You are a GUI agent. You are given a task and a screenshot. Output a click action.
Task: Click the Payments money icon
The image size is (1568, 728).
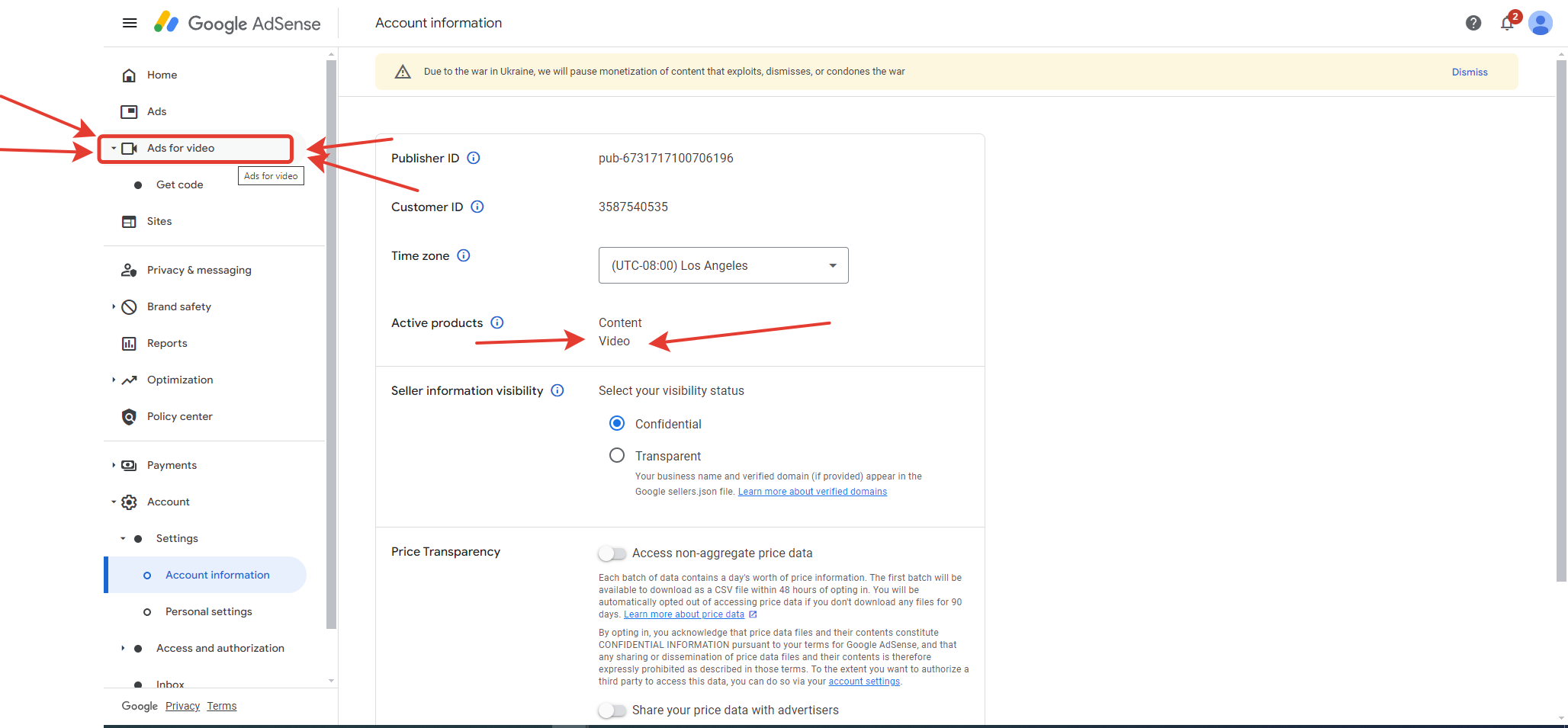click(x=129, y=465)
